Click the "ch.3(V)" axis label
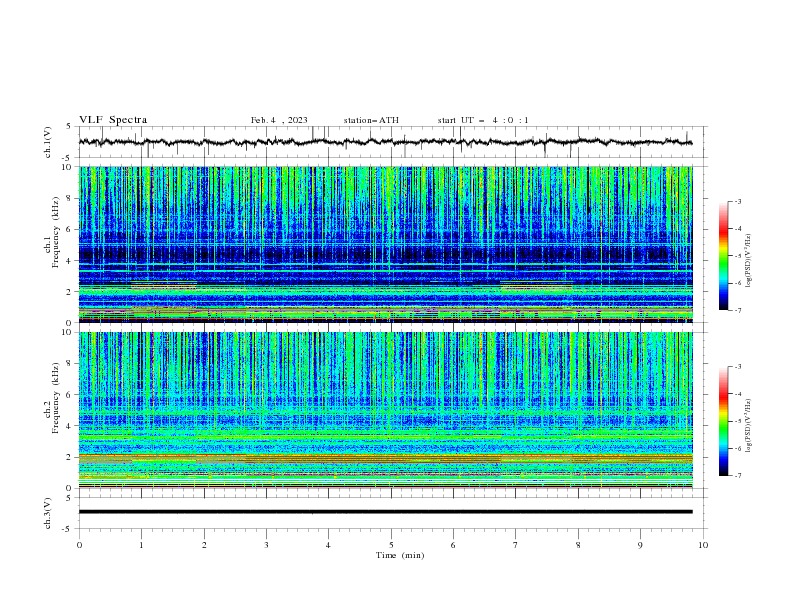792x612 pixels. tap(48, 513)
